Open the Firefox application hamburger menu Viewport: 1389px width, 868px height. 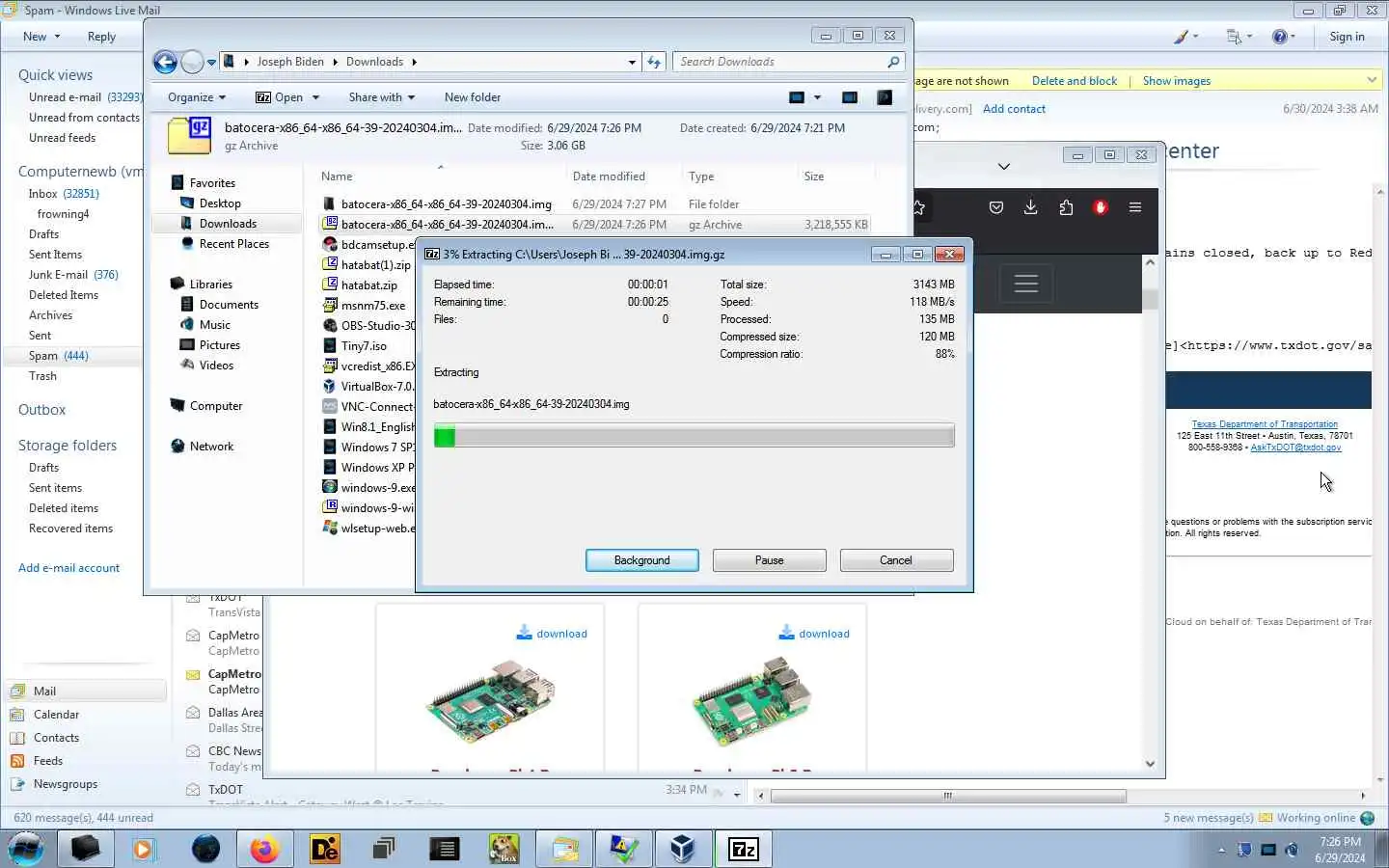click(1135, 207)
